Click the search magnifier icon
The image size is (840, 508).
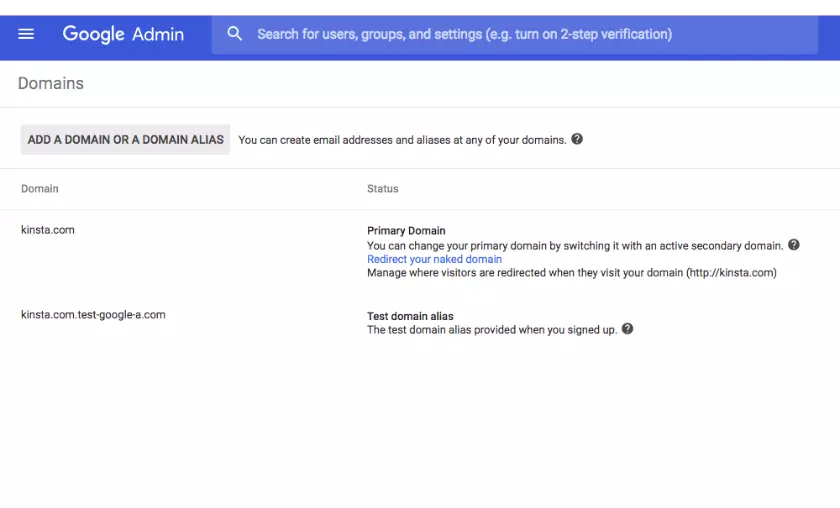[x=234, y=34]
